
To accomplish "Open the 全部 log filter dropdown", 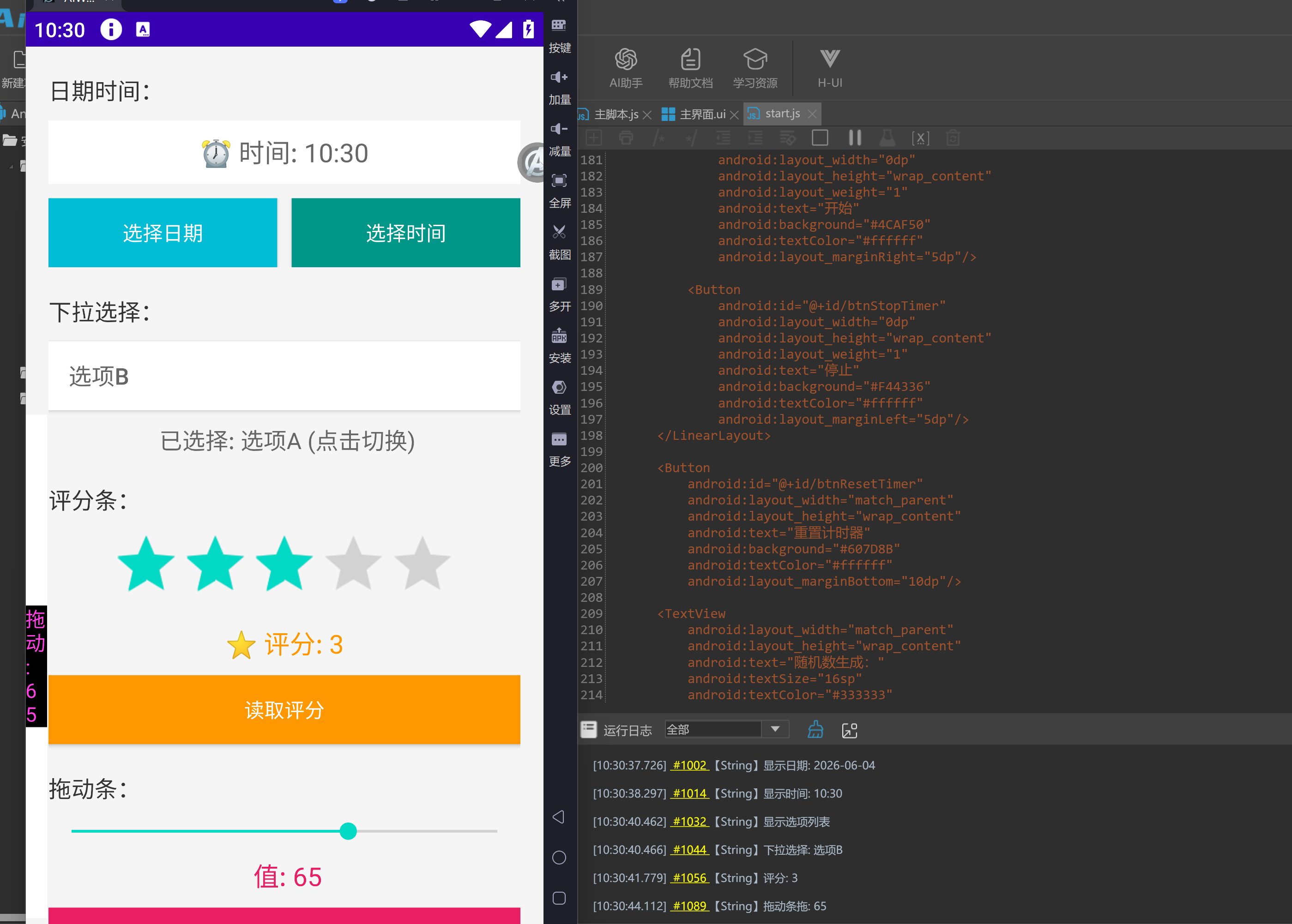I will point(726,729).
